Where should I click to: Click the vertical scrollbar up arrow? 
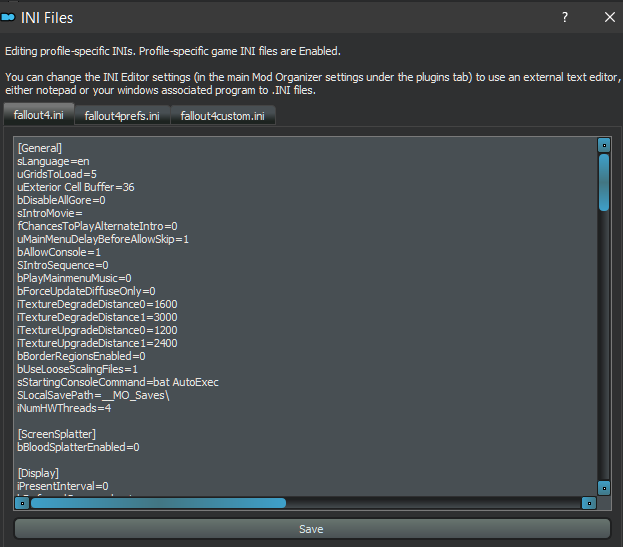point(604,145)
